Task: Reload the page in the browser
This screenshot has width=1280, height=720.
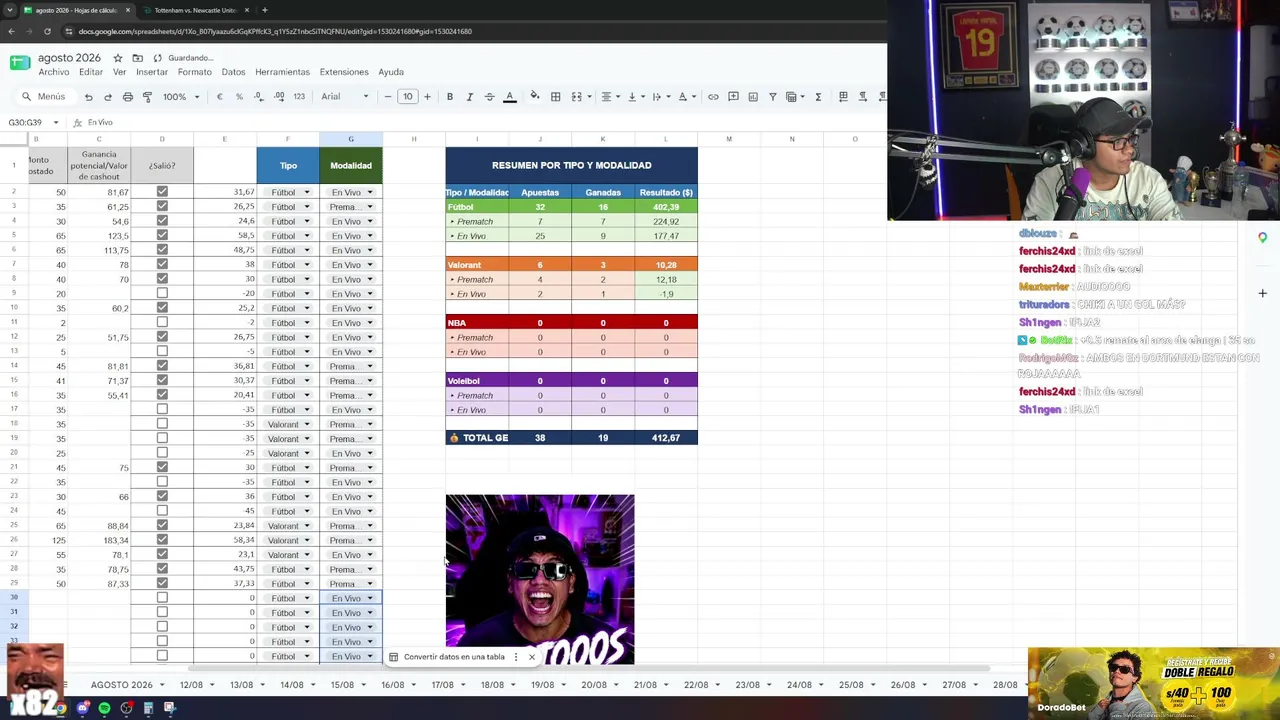Action: point(47,31)
